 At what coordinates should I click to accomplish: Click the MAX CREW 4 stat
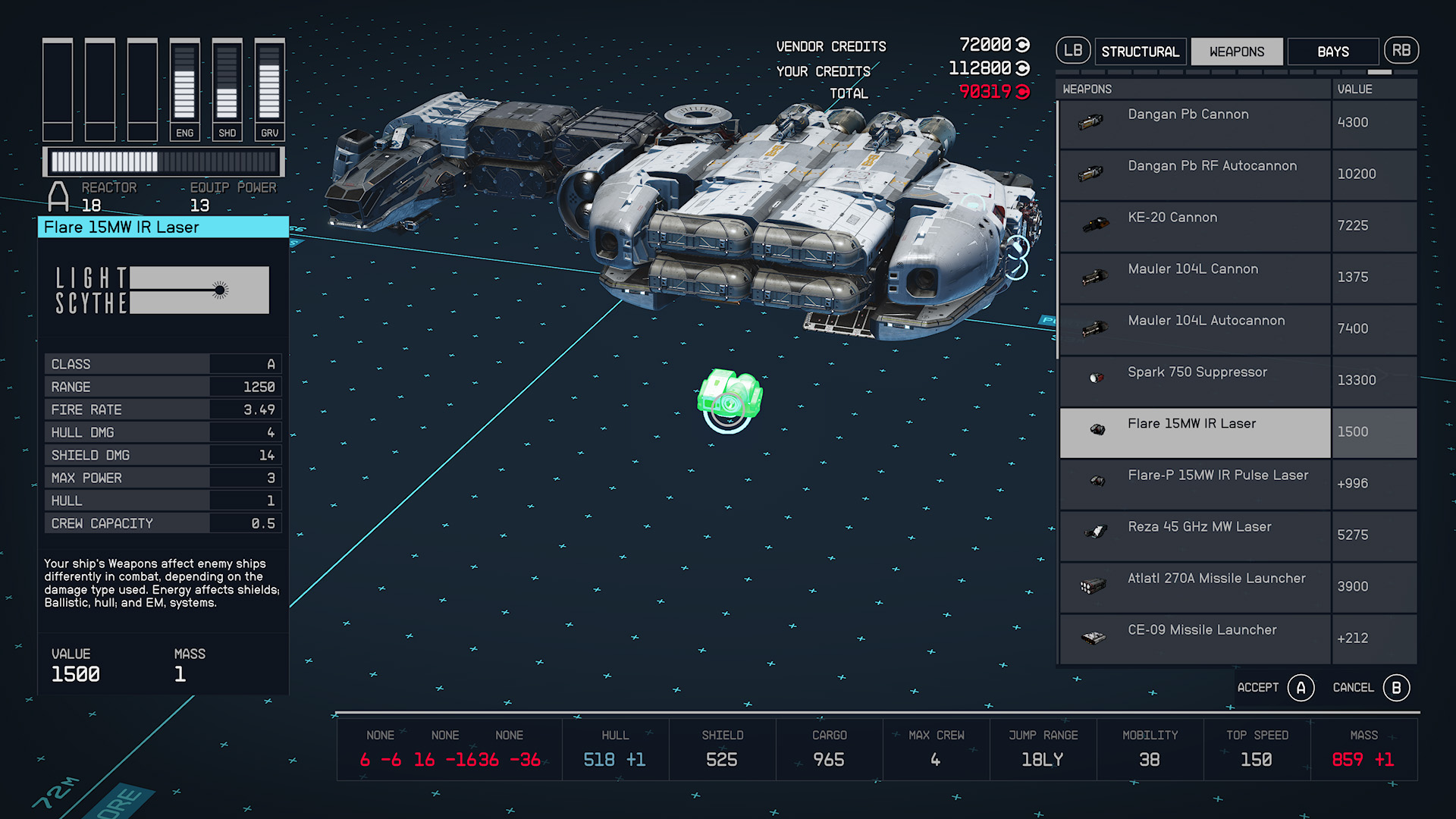coord(936,749)
